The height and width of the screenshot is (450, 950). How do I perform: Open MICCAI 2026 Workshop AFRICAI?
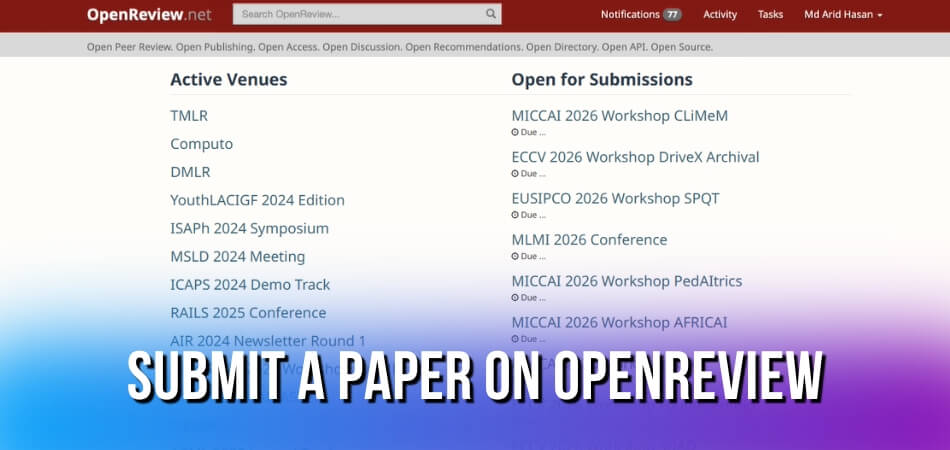(619, 323)
